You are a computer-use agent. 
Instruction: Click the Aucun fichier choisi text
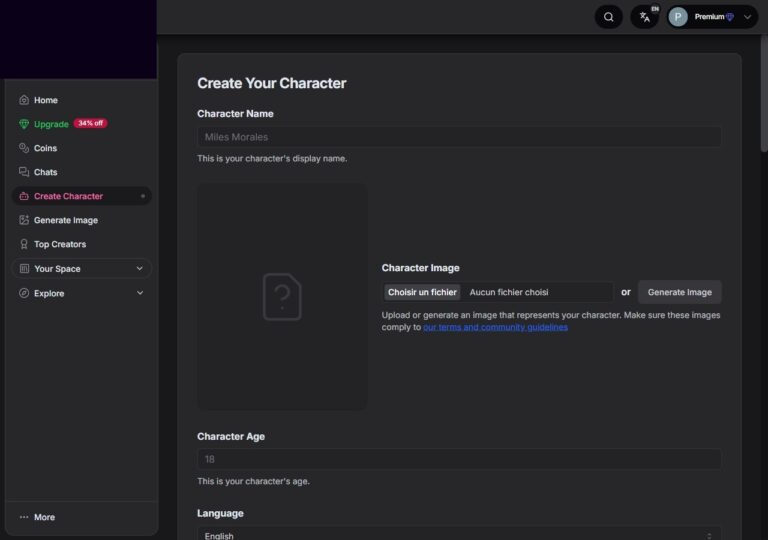point(509,292)
